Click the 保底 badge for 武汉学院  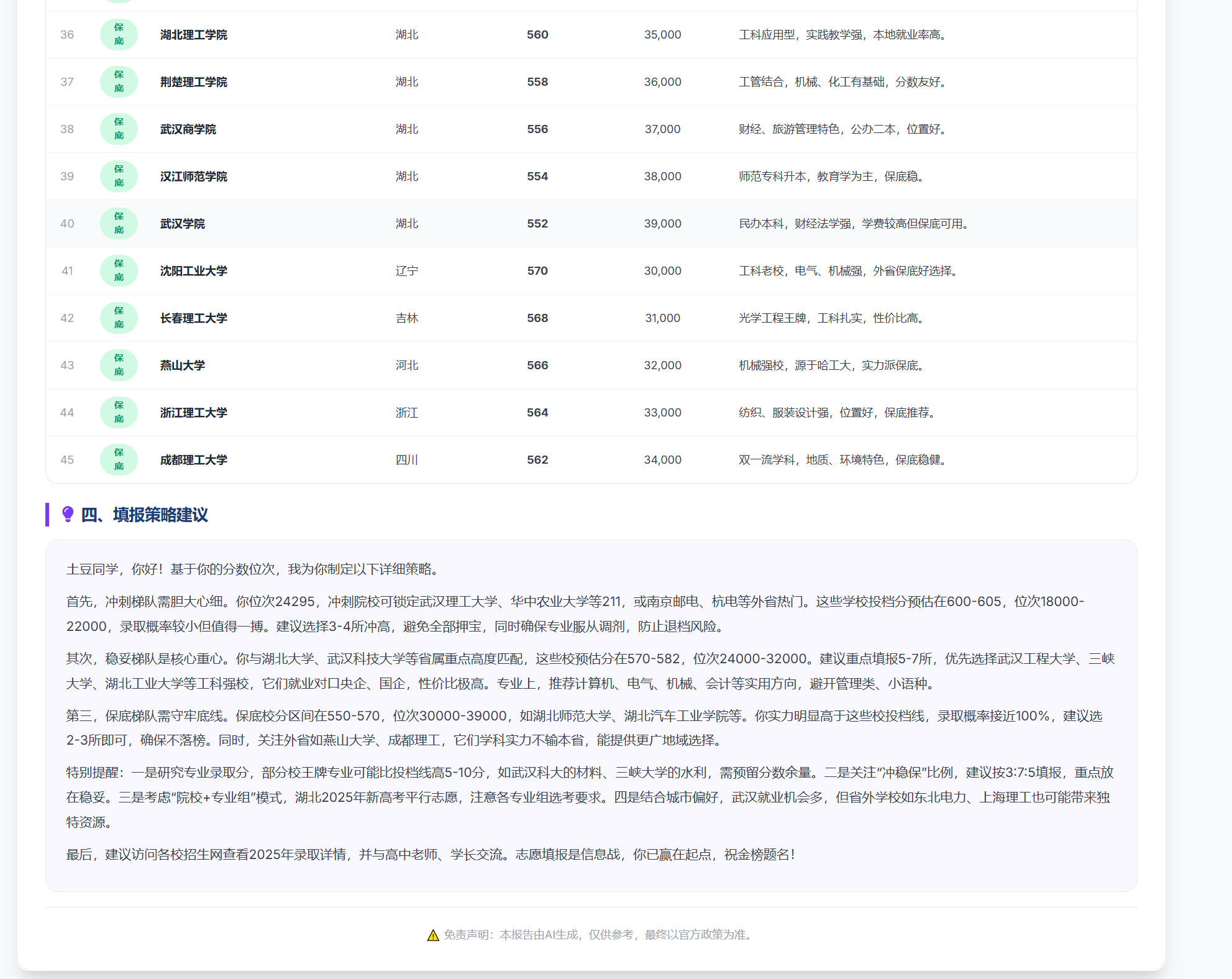[x=119, y=224]
